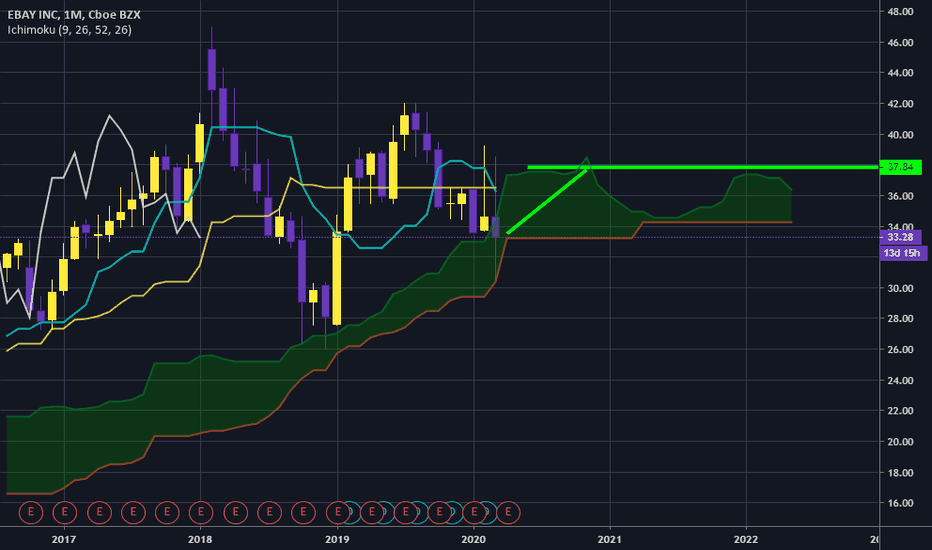Click the 46.00 price axis label
This screenshot has height=550, width=932.
click(900, 42)
